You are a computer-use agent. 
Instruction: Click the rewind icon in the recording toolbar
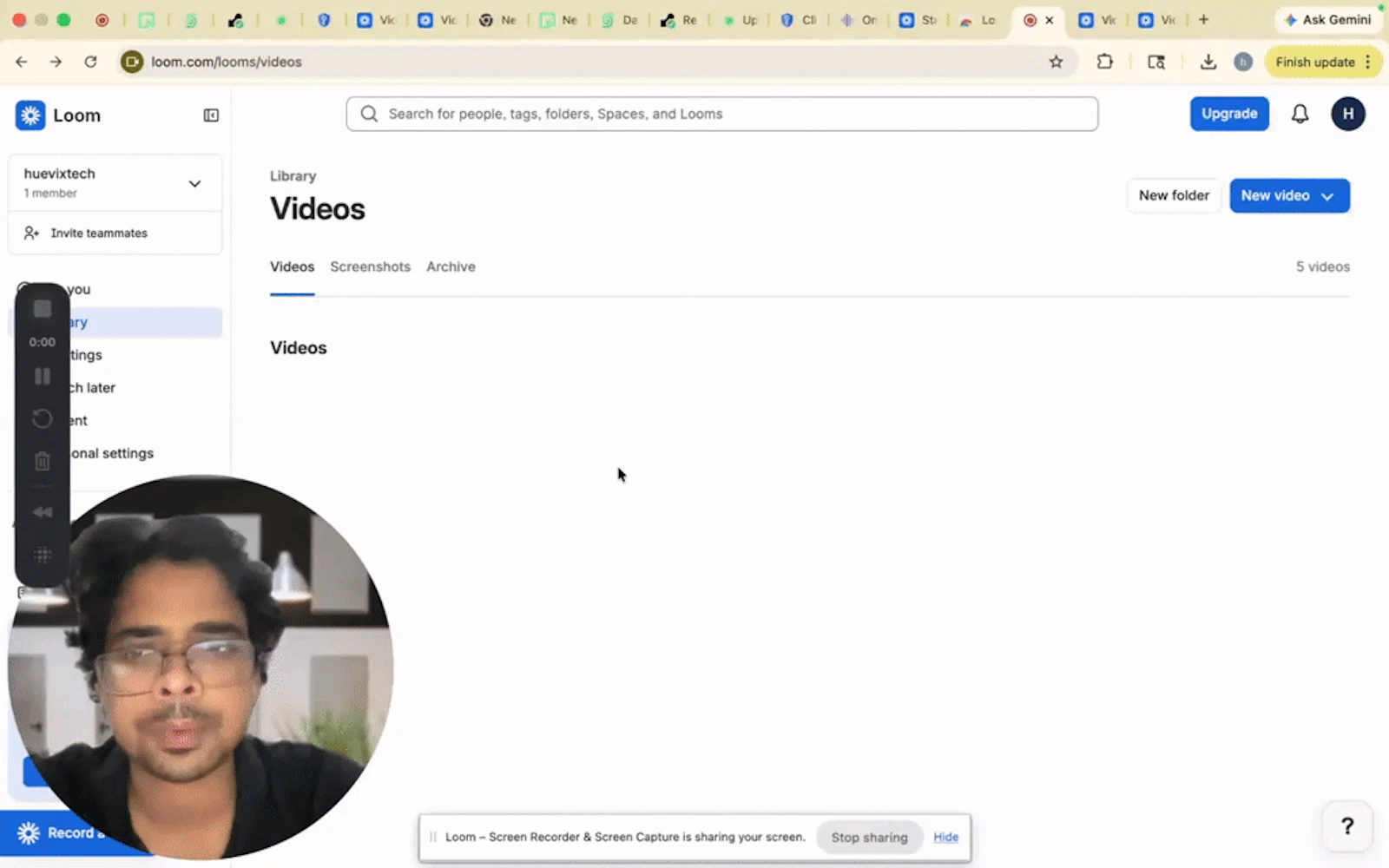42,512
